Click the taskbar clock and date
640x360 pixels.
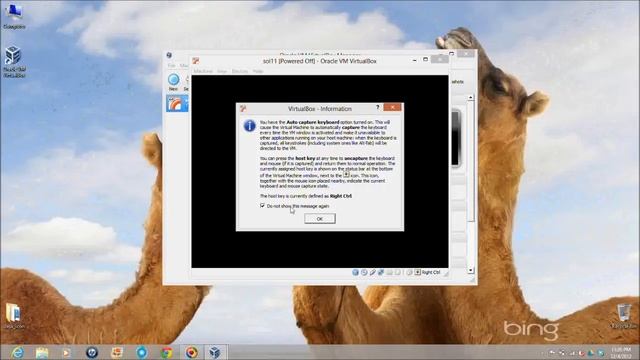pos(621,353)
